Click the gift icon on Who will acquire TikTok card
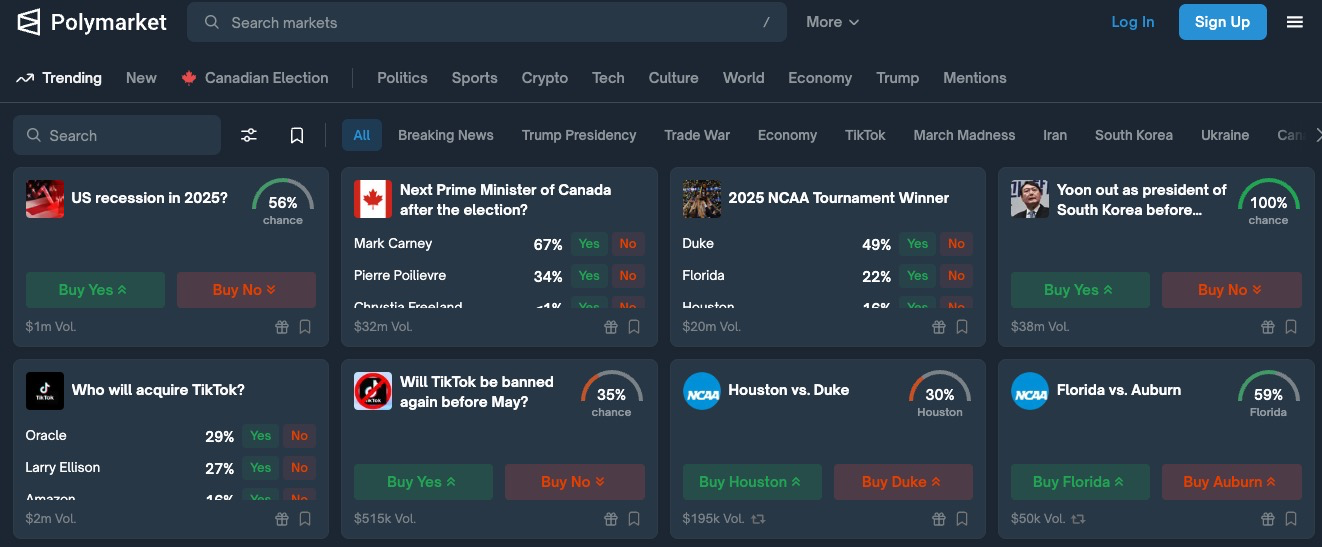Image resolution: width=1322 pixels, height=547 pixels. 282,519
